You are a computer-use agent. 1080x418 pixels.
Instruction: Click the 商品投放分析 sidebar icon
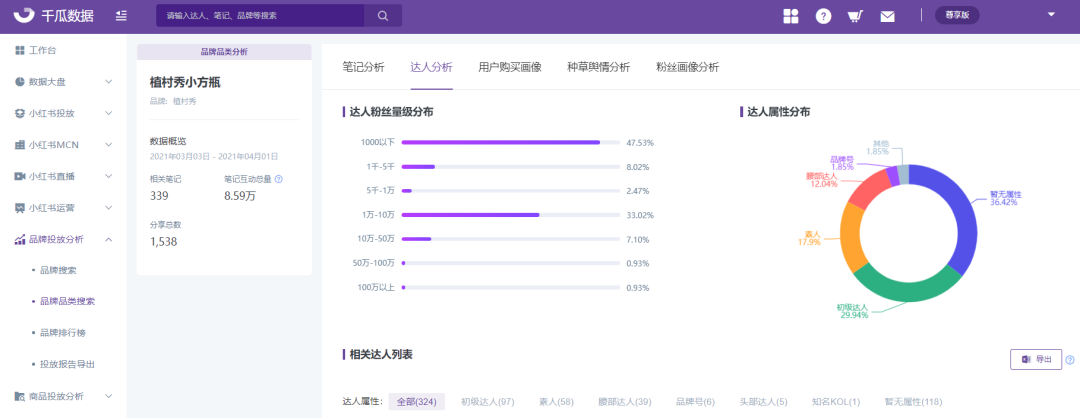(19, 396)
